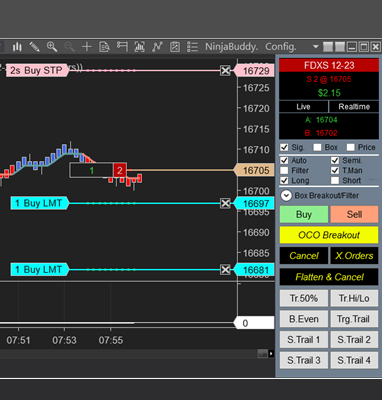The image size is (382, 400).
Task: Toggle the T.Man checkbox
Action: 335,171
